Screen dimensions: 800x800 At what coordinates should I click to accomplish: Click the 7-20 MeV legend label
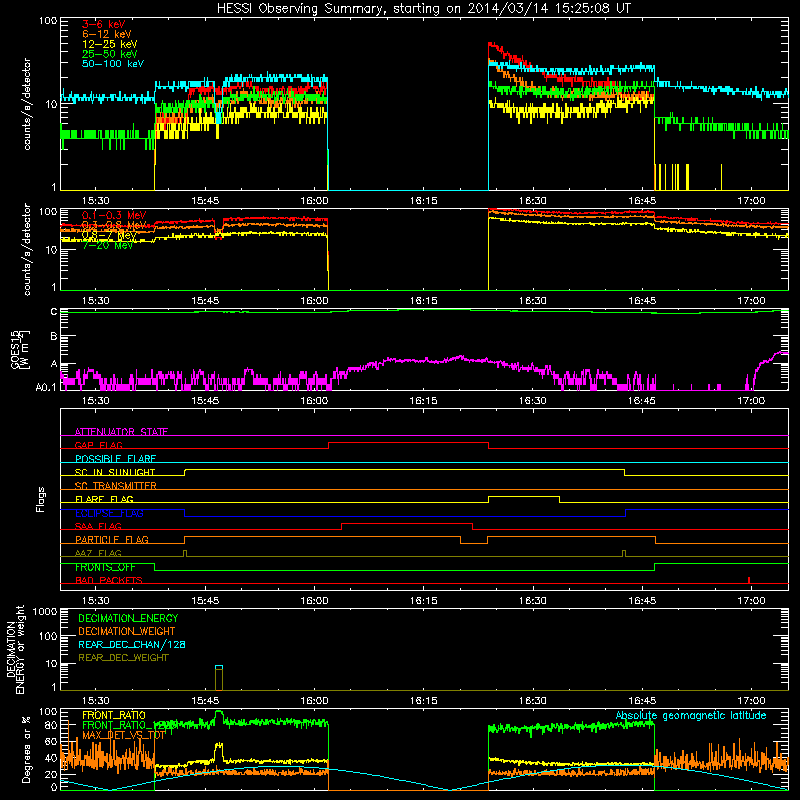108,245
